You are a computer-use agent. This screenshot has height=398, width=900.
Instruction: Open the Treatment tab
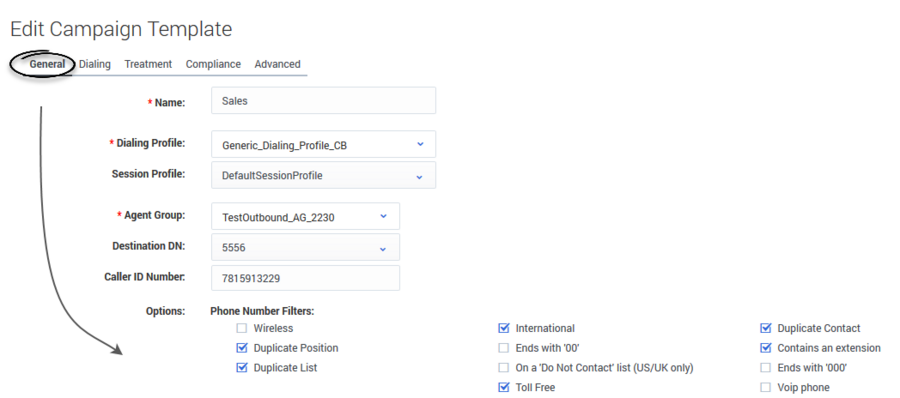tap(148, 64)
